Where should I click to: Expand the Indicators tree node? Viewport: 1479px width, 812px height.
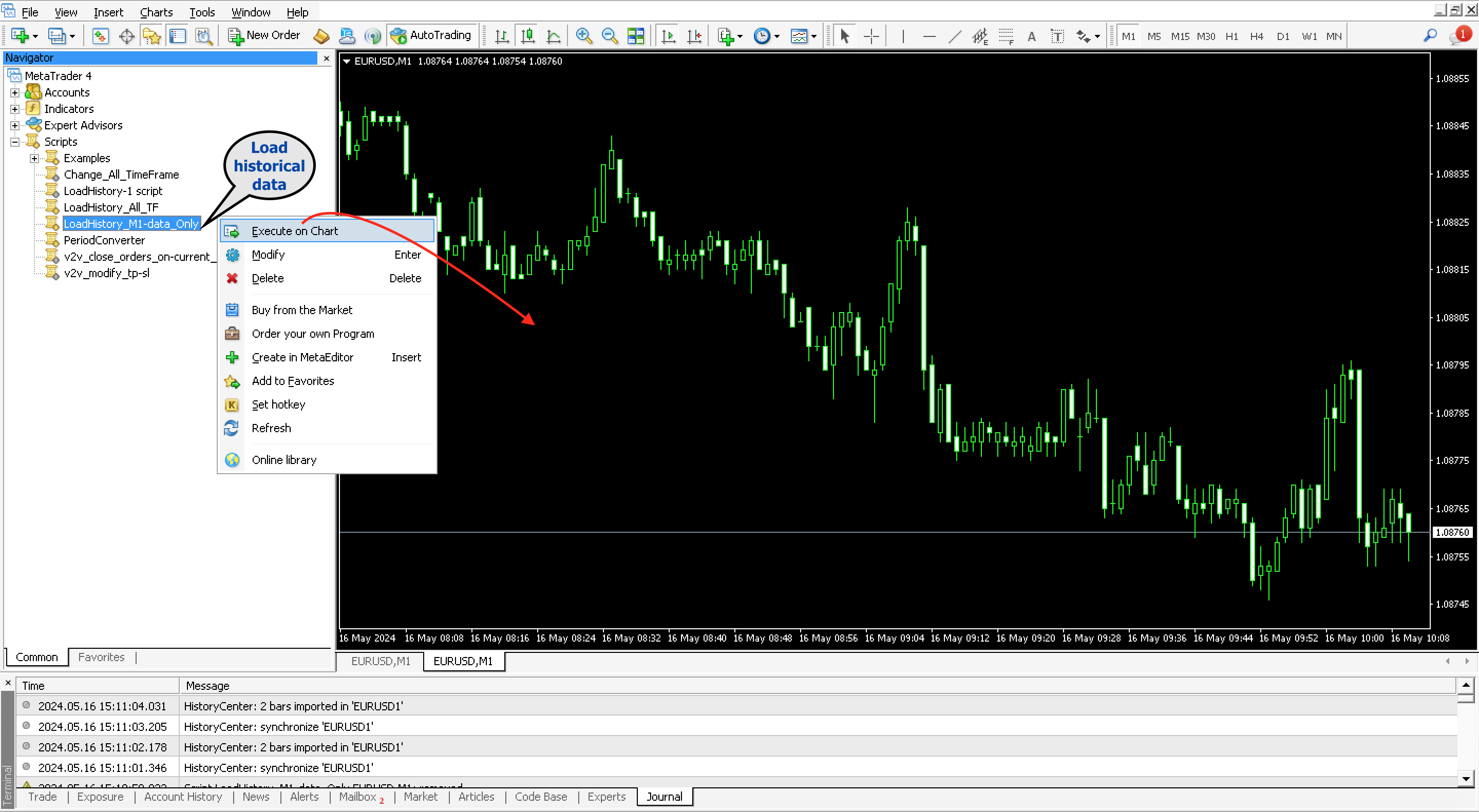pos(15,108)
